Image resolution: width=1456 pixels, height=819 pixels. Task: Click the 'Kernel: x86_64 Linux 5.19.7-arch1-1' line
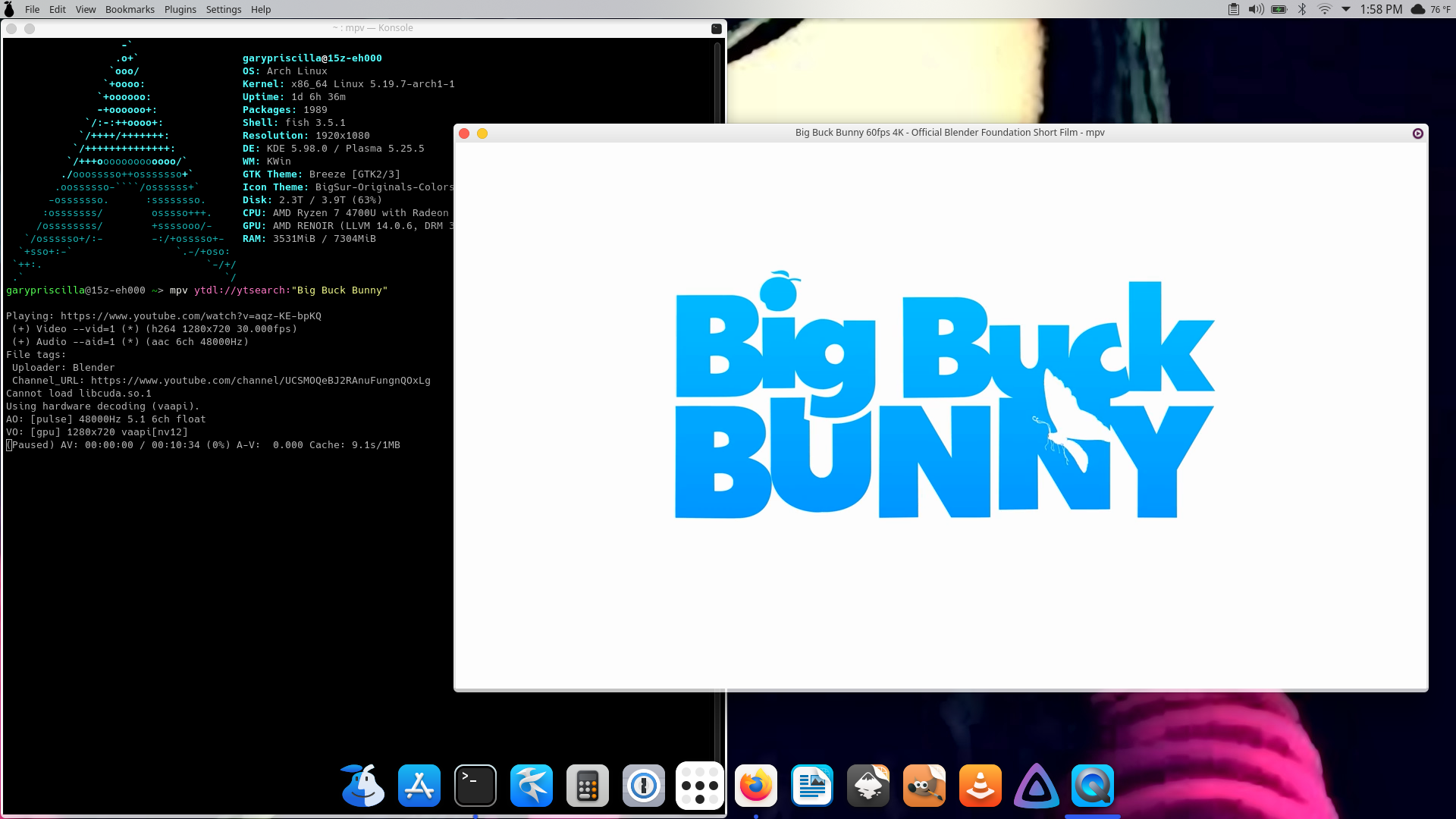pyautogui.click(x=349, y=84)
